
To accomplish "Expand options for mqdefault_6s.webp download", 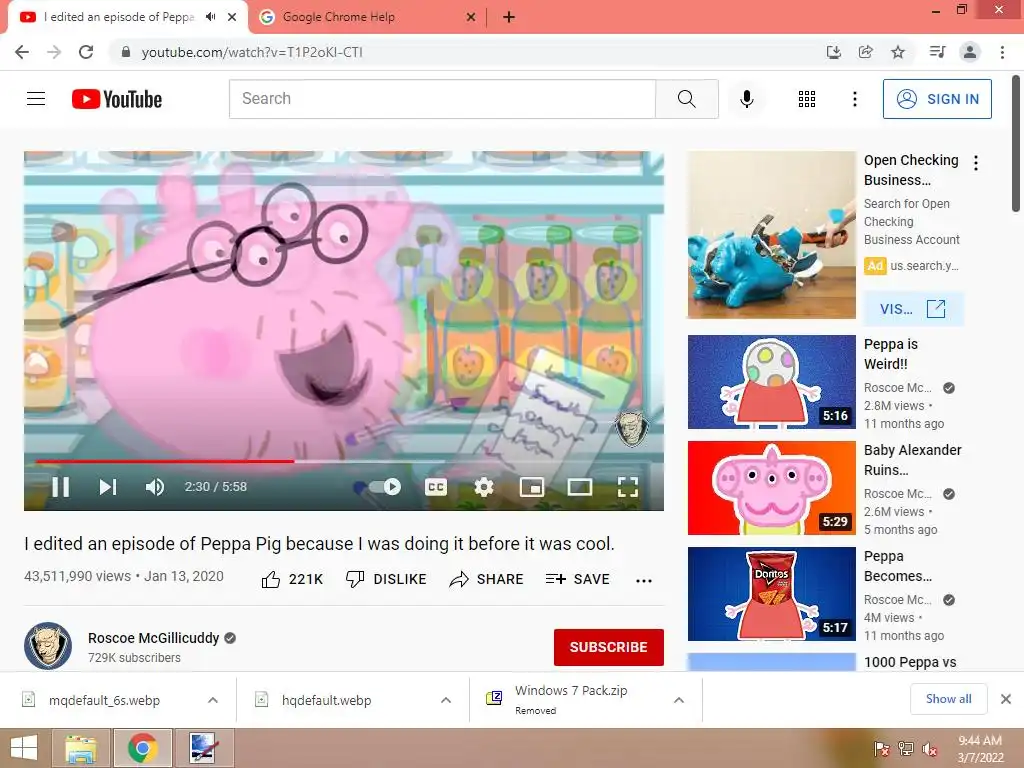I will pos(213,700).
